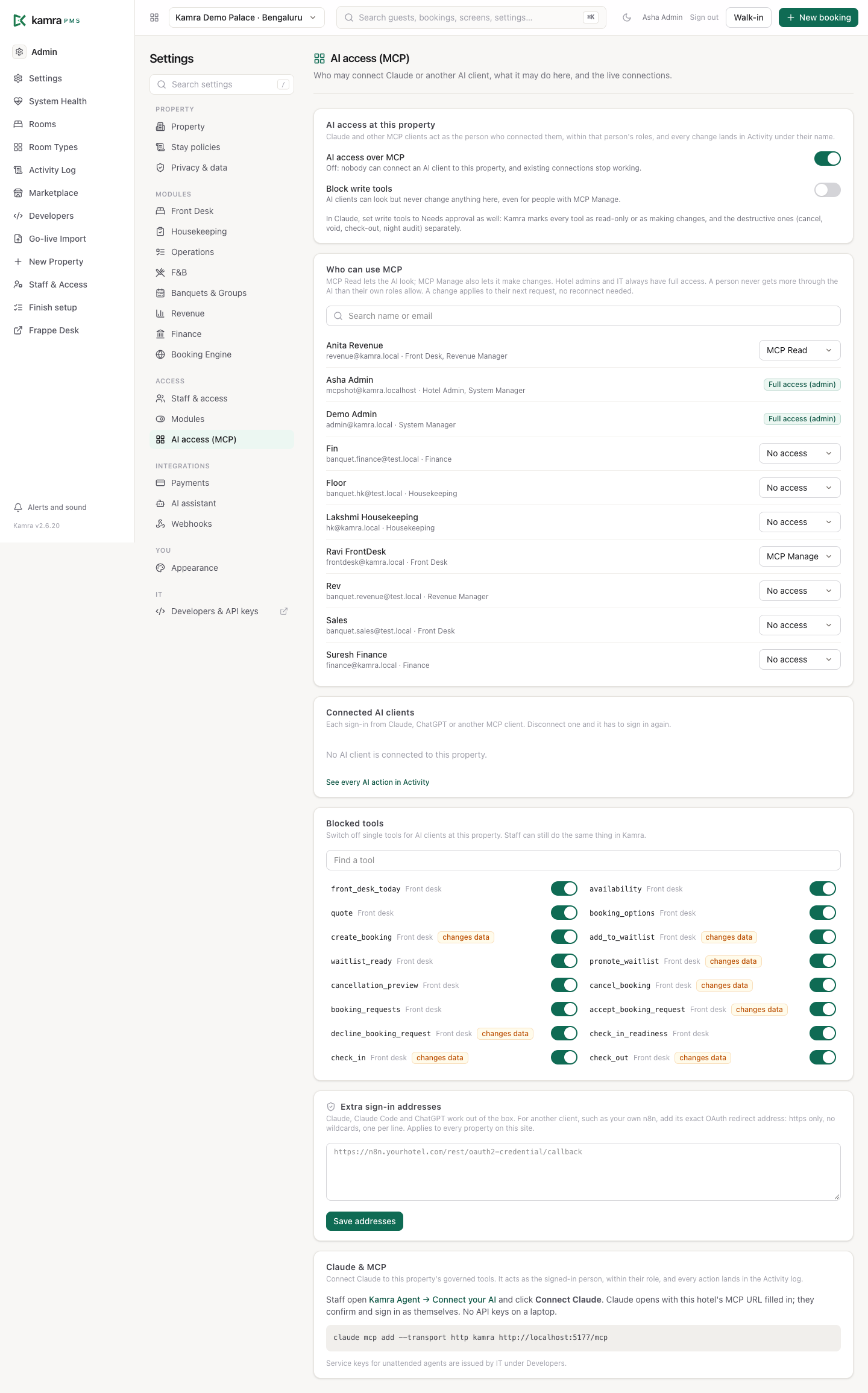Viewport: 868px width, 1393px height.
Task: Open access dropdown for Suresh Finance
Action: coord(800,659)
